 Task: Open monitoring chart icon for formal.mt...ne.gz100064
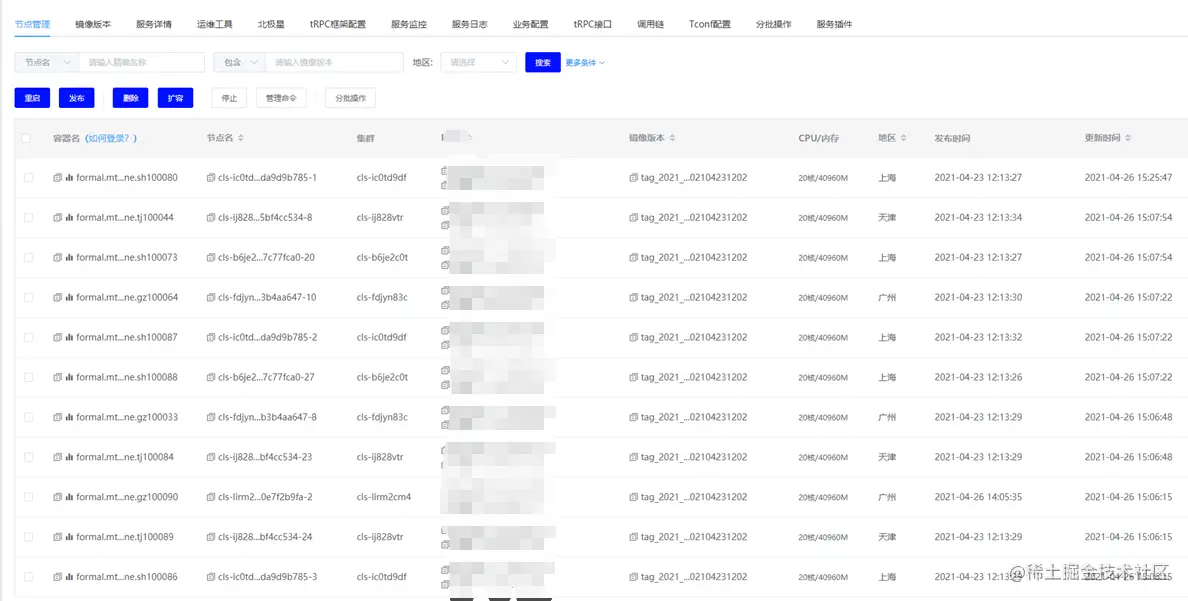(69, 297)
